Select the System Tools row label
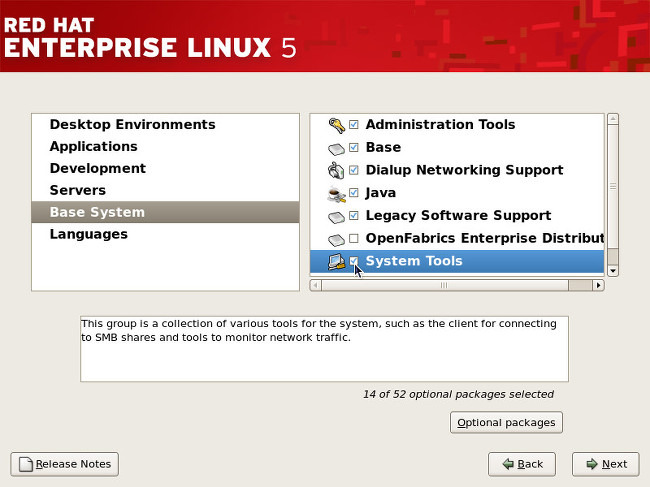Screen dimensions: 650x487 (x=414, y=261)
